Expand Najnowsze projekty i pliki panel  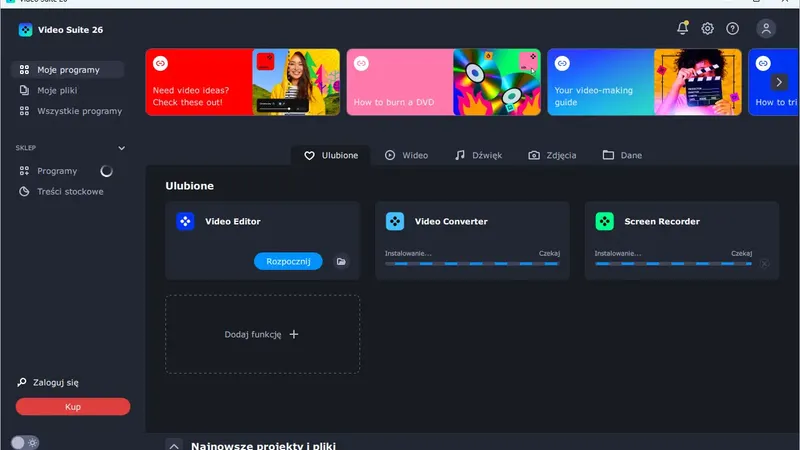pyautogui.click(x=174, y=446)
